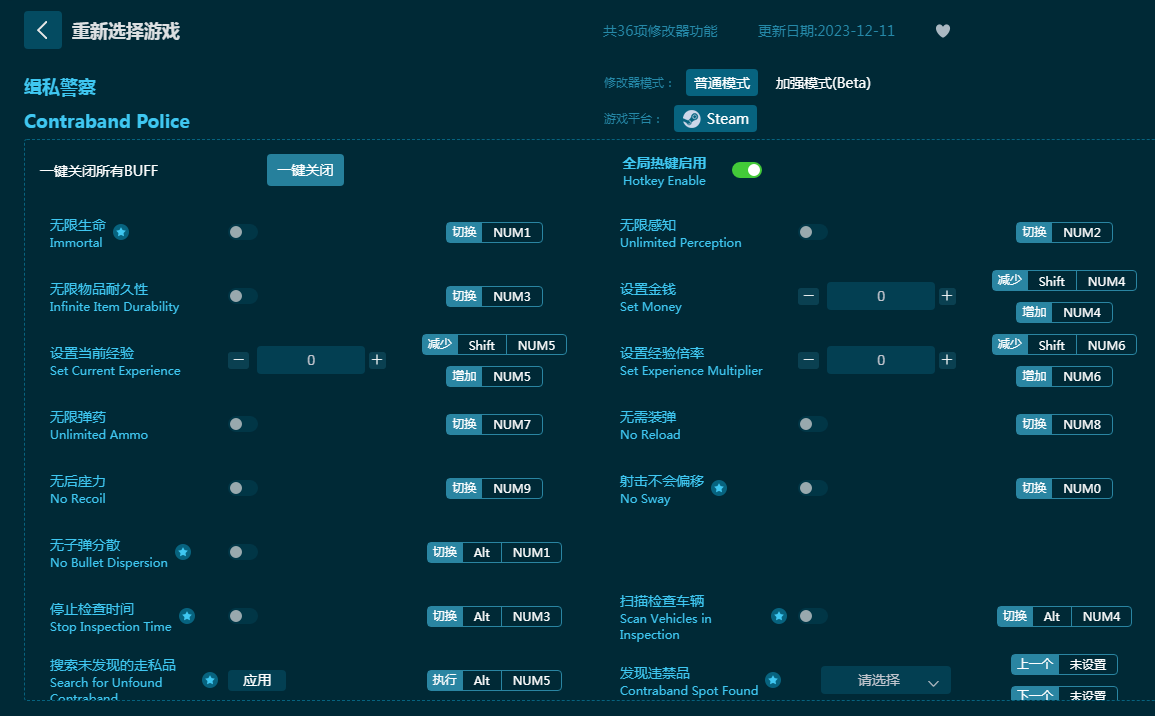Click Shift NUM5 decrease hotkey for experience
This screenshot has width=1155, height=716.
coord(494,345)
